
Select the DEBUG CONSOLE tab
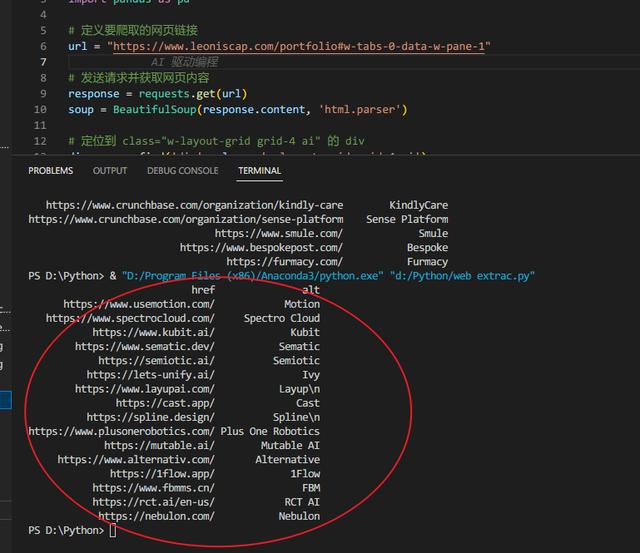[182, 171]
